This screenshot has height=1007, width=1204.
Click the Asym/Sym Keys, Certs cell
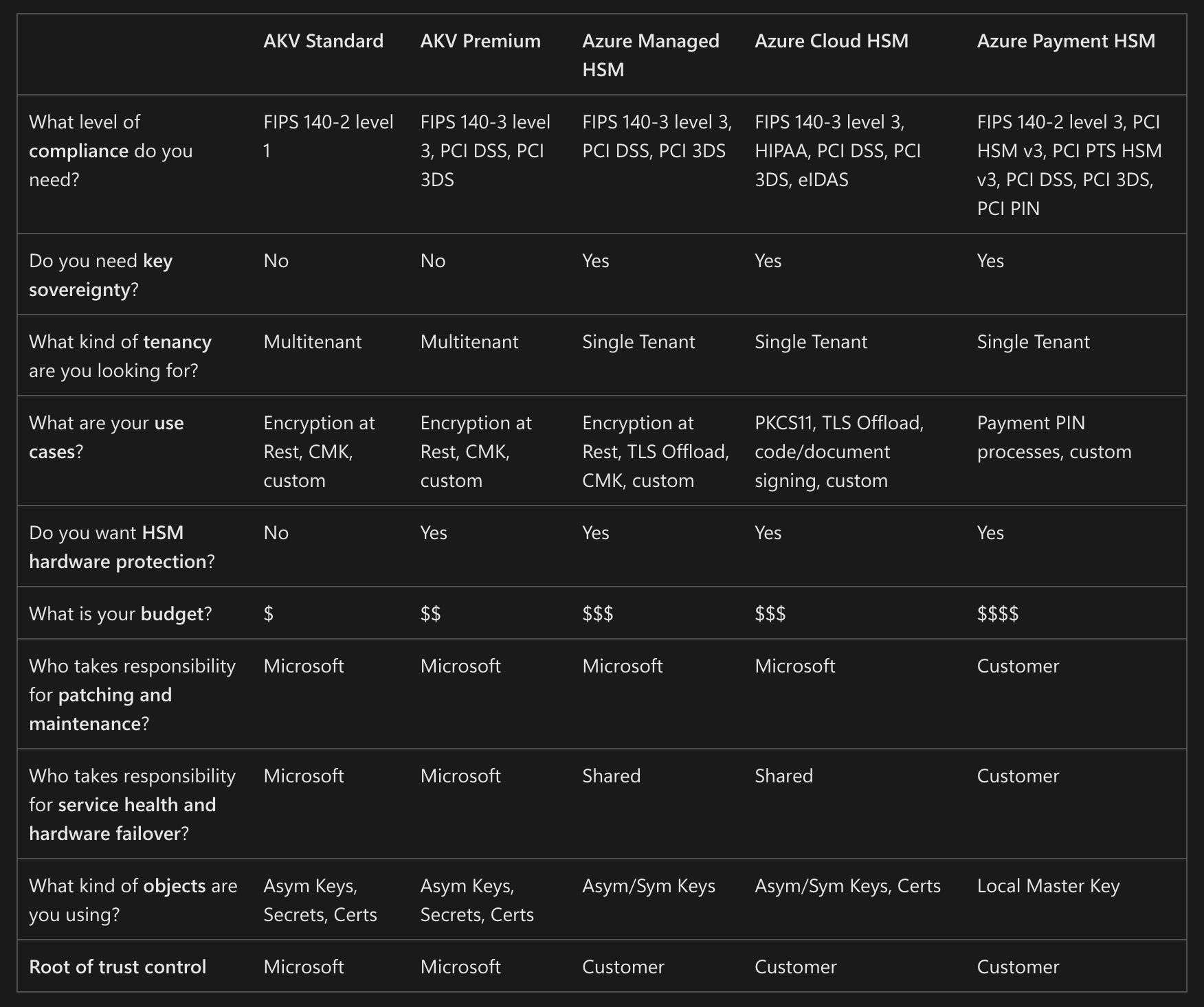click(847, 886)
